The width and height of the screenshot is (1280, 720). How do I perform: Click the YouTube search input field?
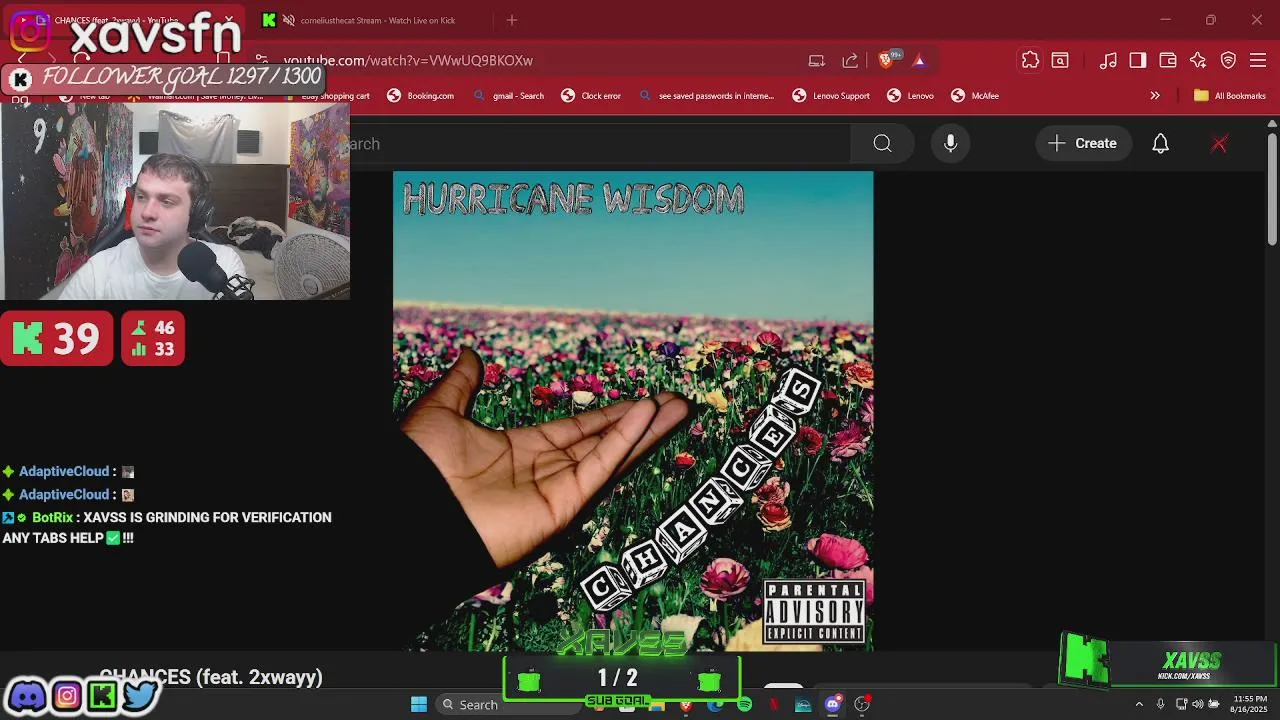[600, 144]
